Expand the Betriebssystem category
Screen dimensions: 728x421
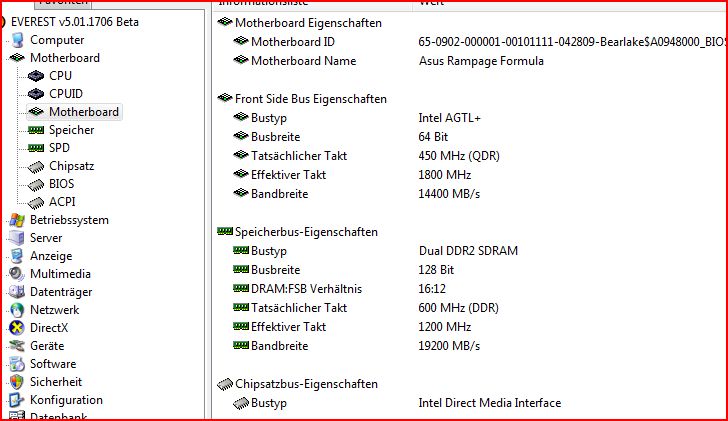[69, 220]
